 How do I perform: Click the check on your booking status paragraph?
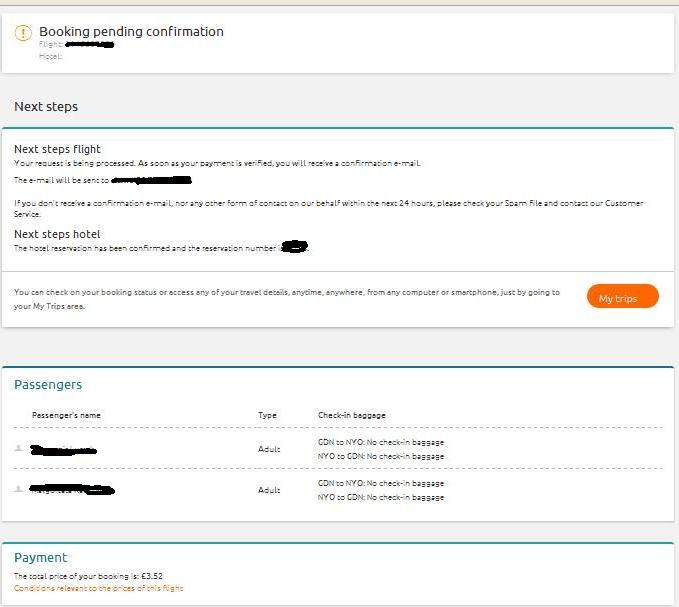click(x=287, y=299)
